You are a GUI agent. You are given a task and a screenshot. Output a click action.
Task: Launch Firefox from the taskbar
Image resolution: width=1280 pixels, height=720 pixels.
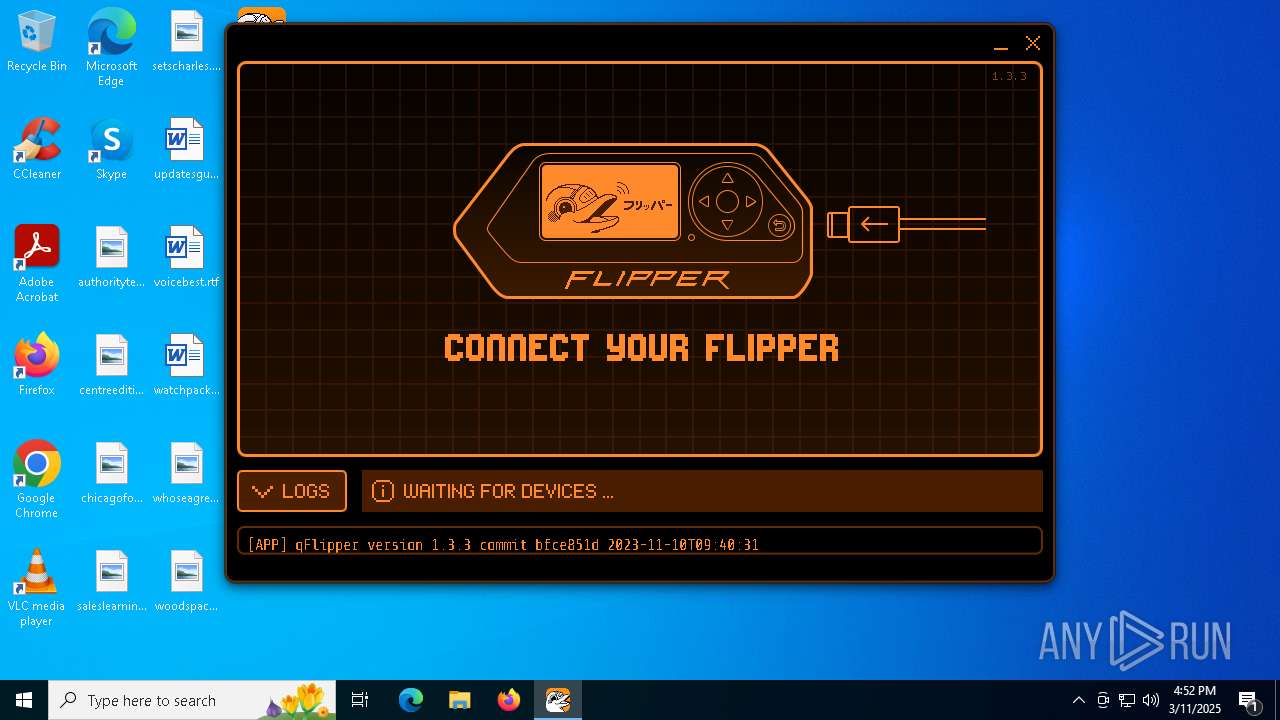pyautogui.click(x=509, y=700)
